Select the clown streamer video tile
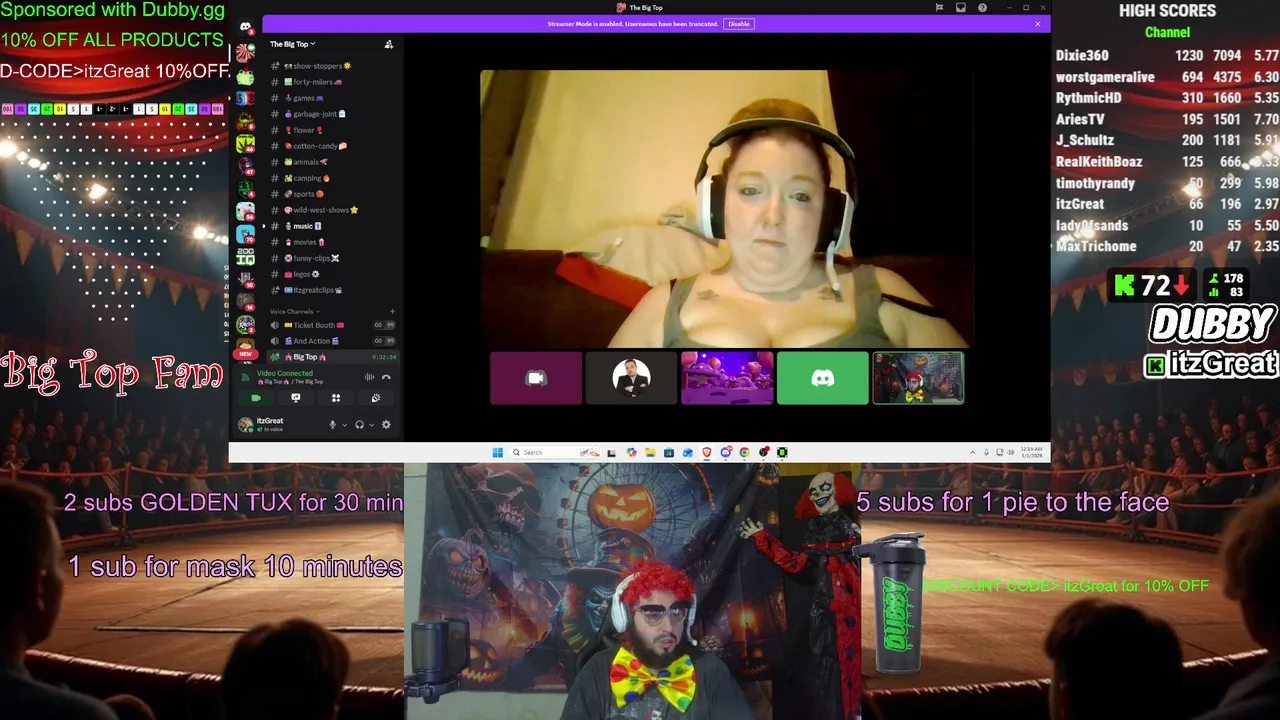This screenshot has height=720, width=1280. [x=918, y=378]
